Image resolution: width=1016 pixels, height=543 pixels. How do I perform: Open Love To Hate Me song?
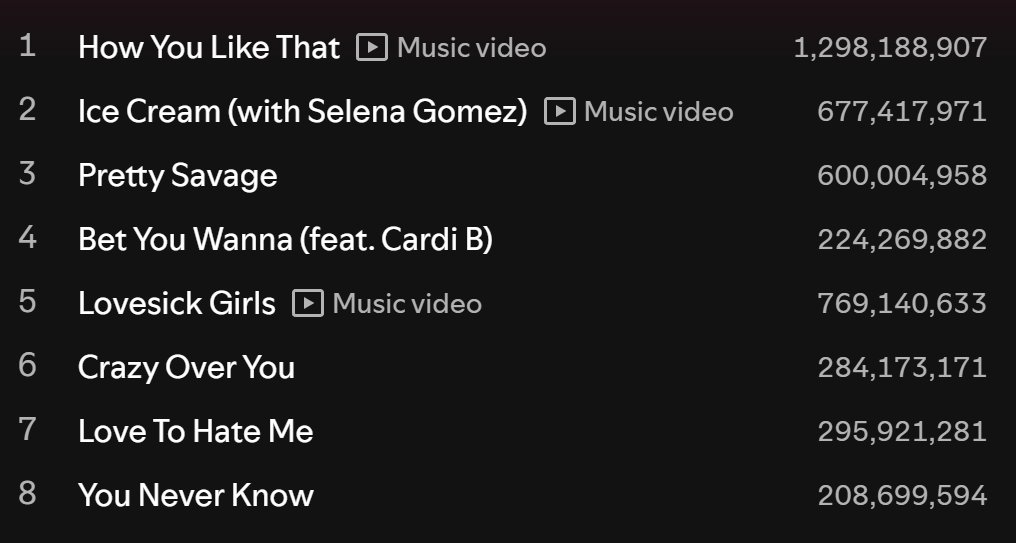pos(196,432)
